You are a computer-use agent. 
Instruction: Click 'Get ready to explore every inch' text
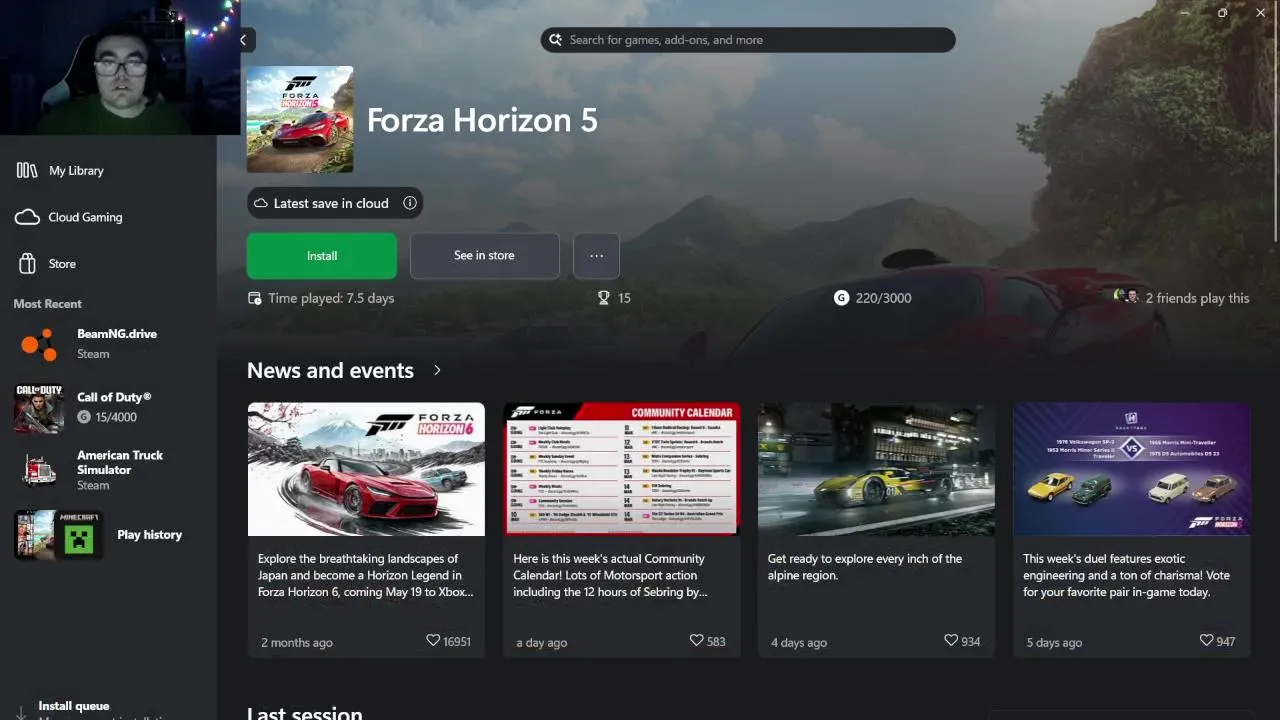[x=864, y=567]
